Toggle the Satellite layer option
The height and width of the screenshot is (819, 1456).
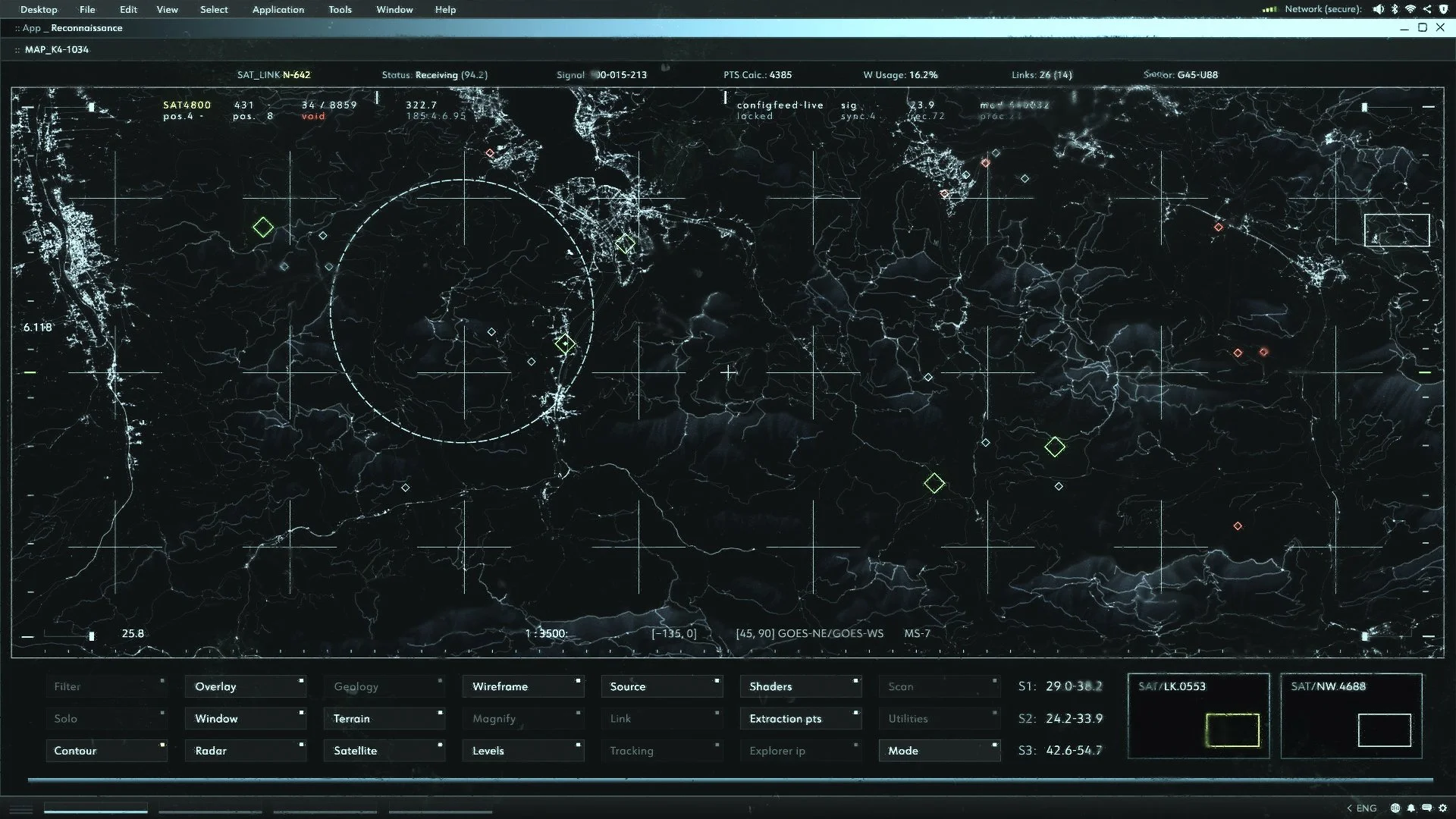click(384, 751)
